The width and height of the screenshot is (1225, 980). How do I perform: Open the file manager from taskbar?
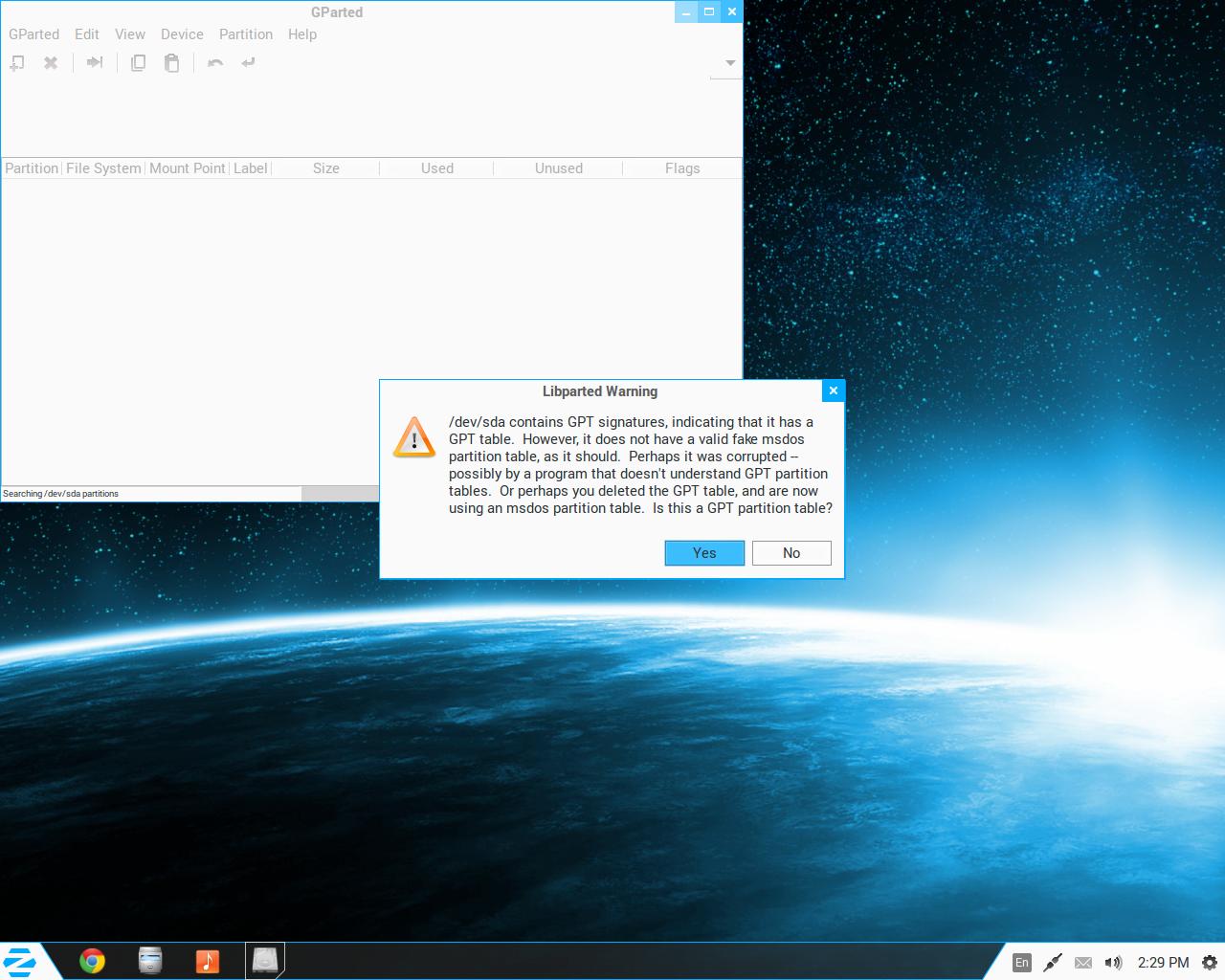[x=150, y=961]
